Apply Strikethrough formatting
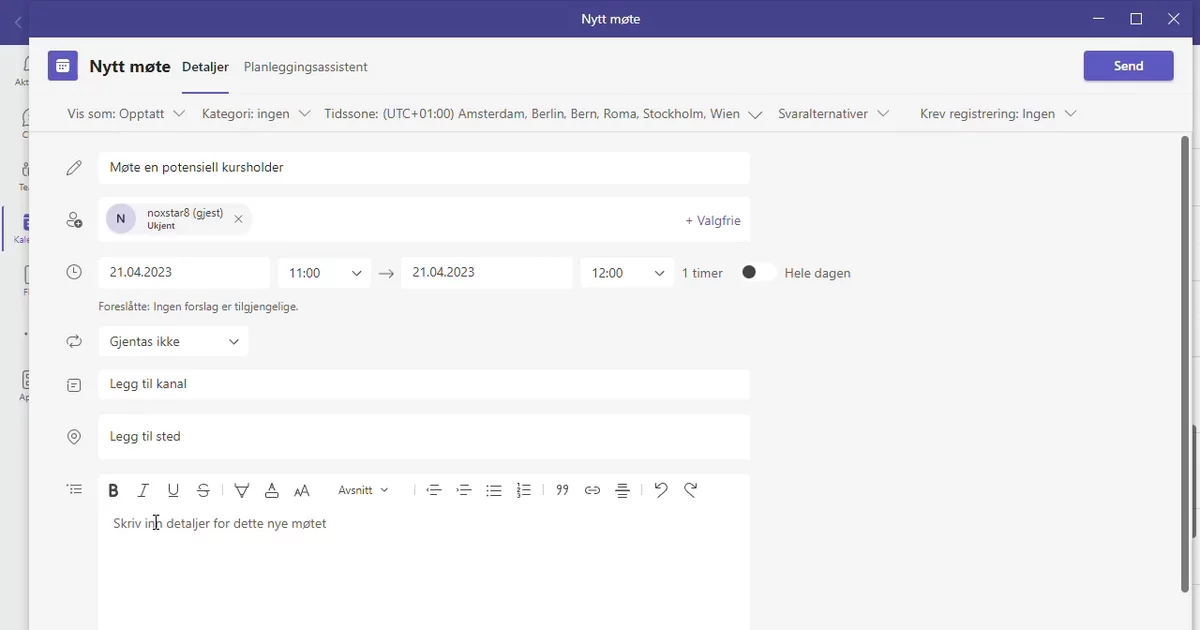The image size is (1200, 630). (x=203, y=490)
